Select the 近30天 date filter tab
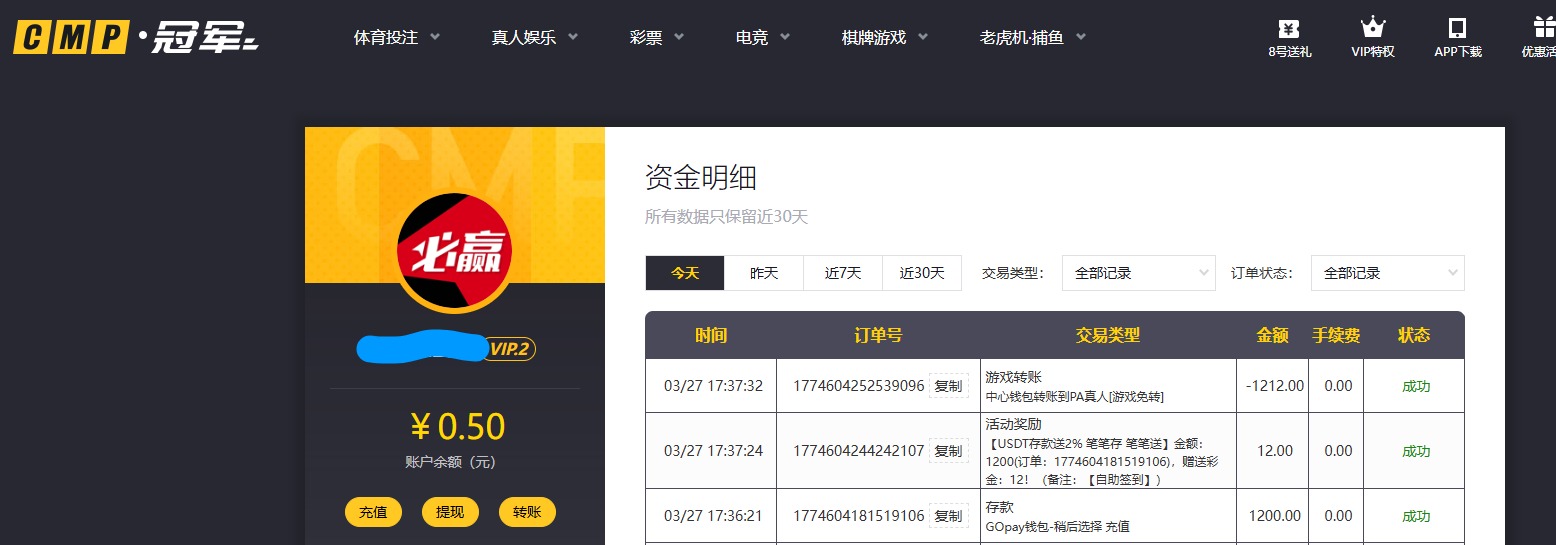 point(922,273)
